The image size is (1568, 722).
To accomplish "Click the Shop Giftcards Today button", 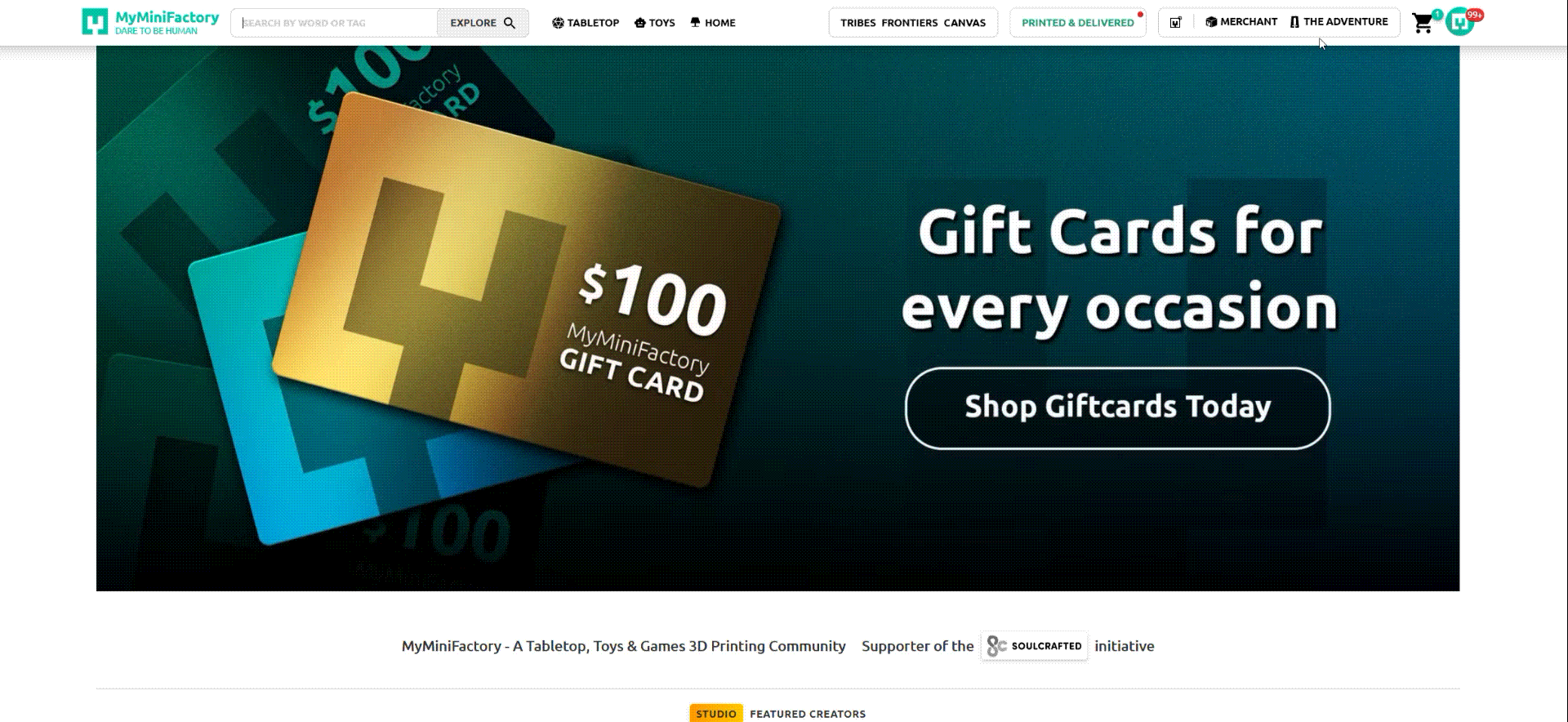I will point(1117,408).
